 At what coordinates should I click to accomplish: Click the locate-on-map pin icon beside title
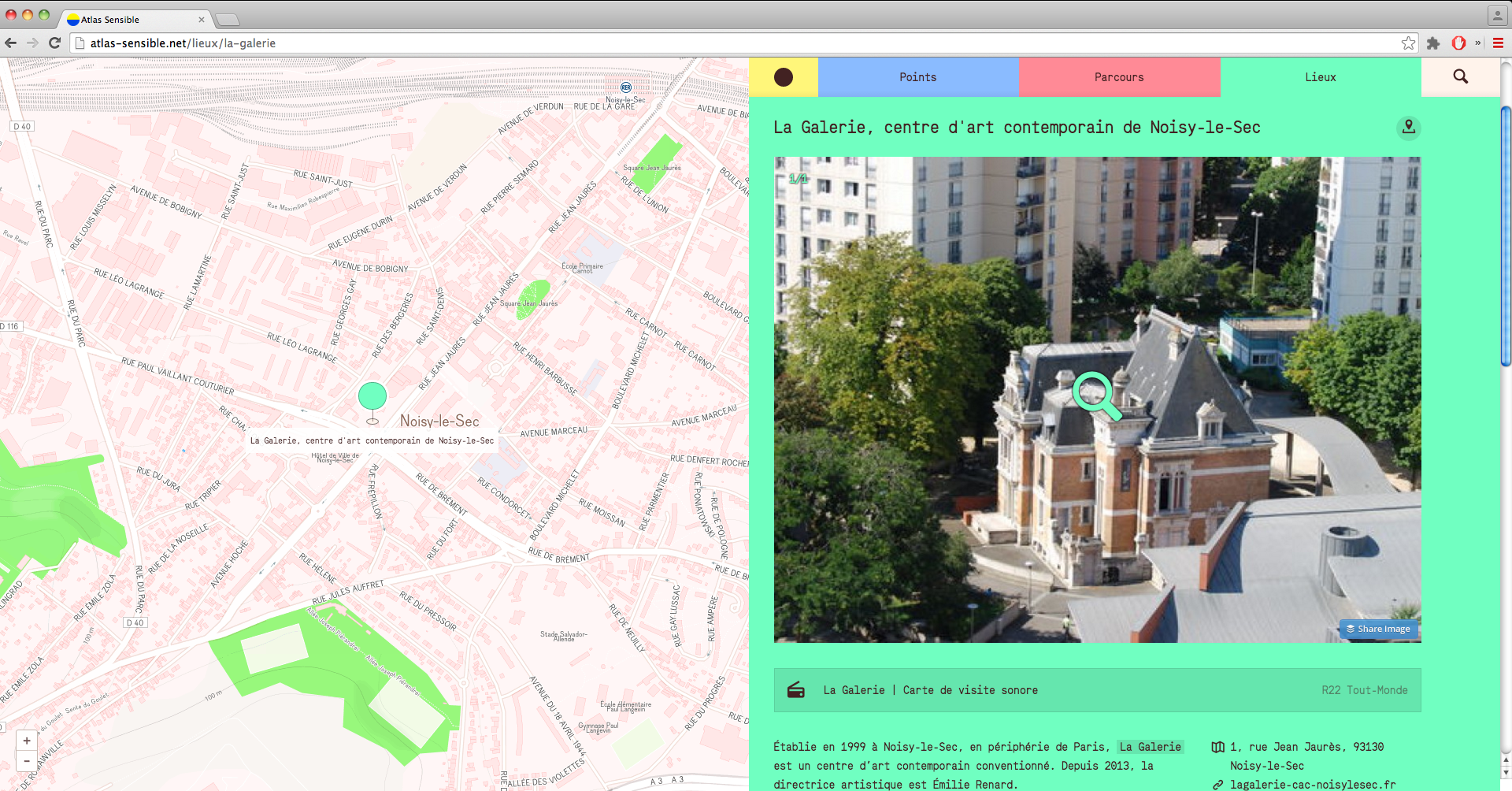click(1408, 127)
